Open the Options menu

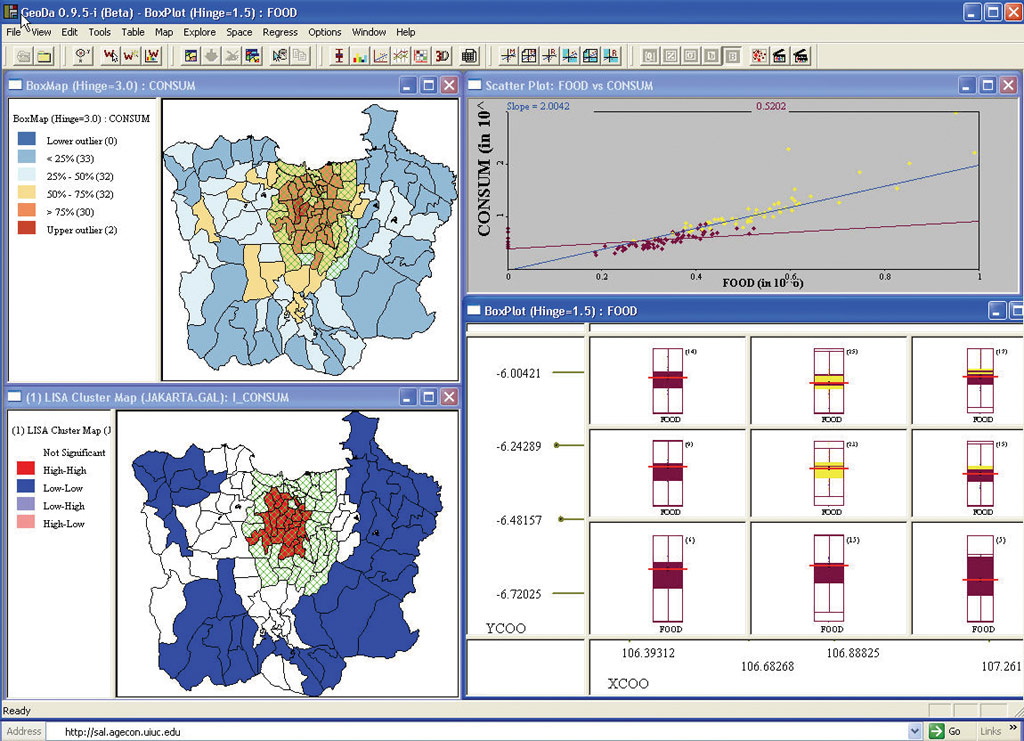pyautogui.click(x=325, y=32)
